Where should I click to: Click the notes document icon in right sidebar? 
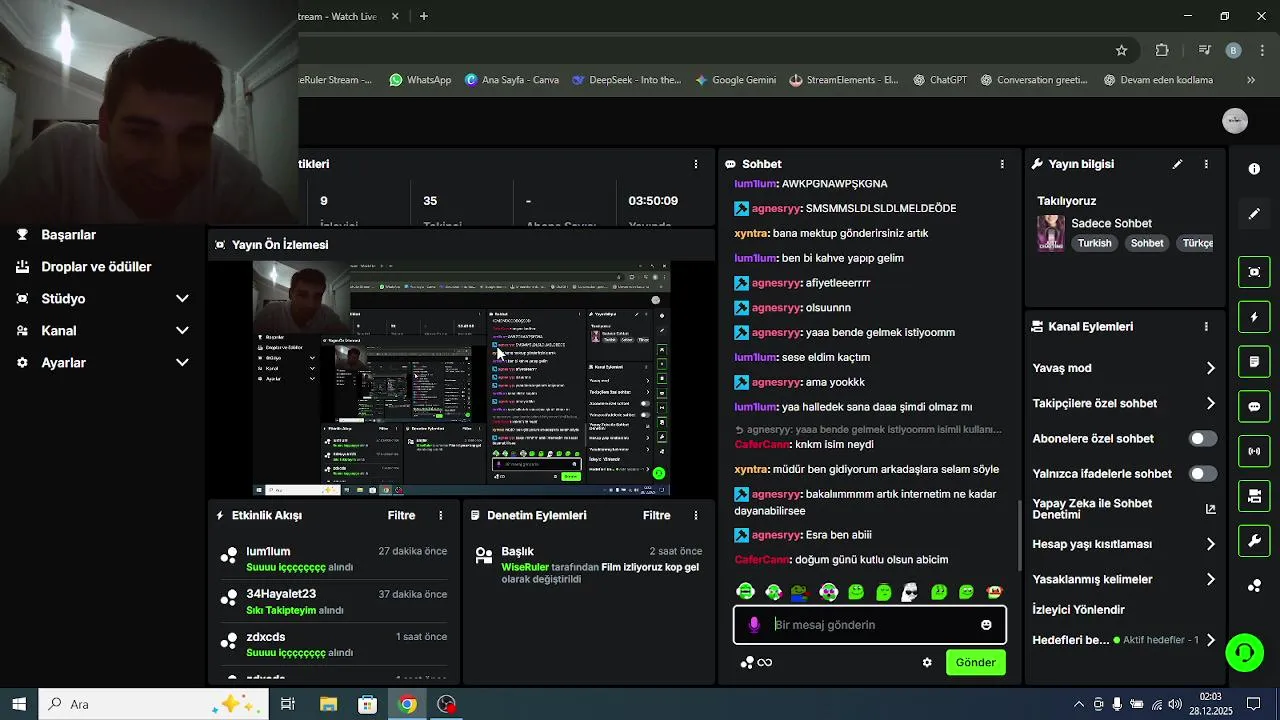(1254, 361)
